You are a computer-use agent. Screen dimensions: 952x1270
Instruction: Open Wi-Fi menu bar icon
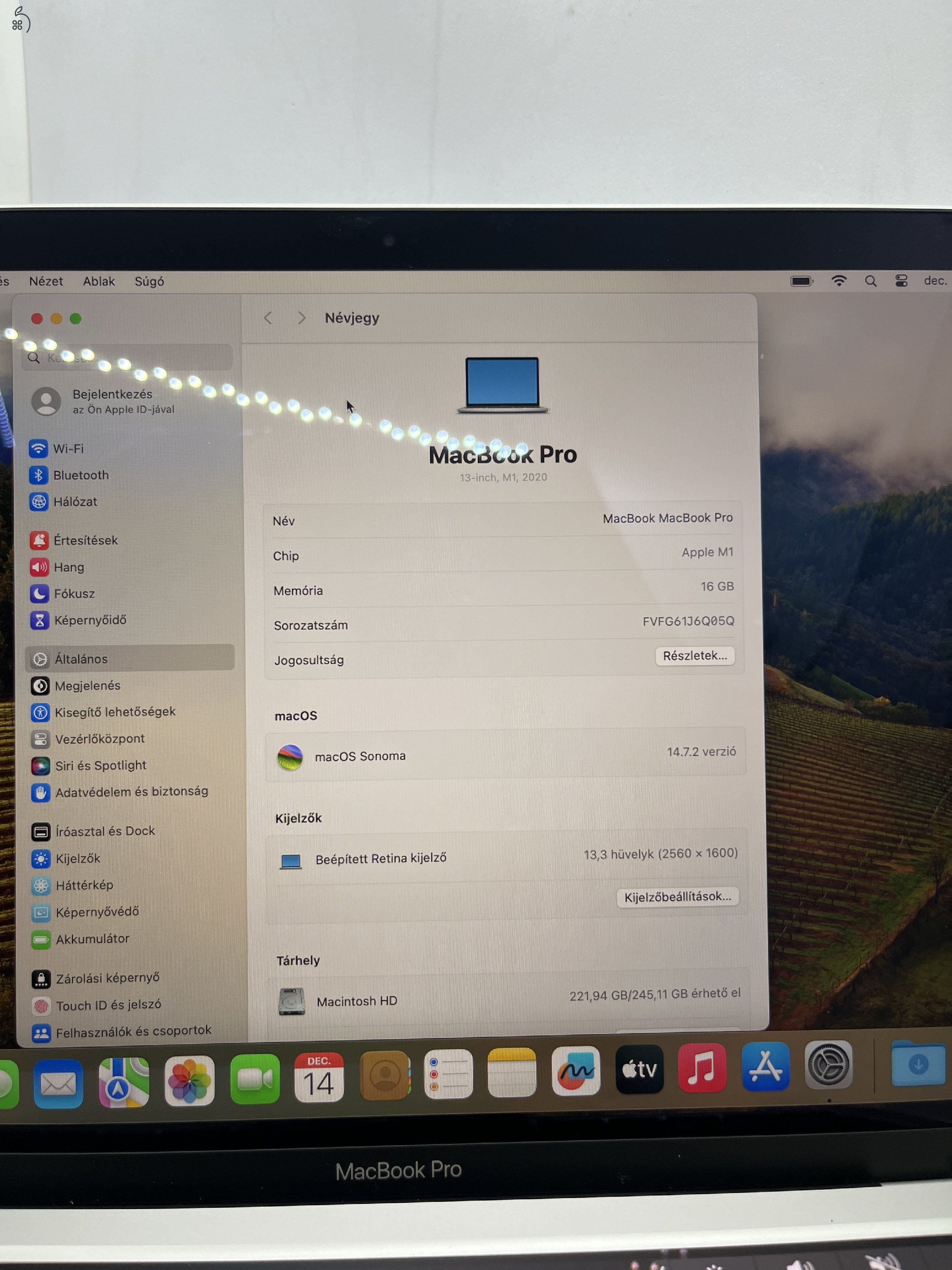[x=839, y=281]
